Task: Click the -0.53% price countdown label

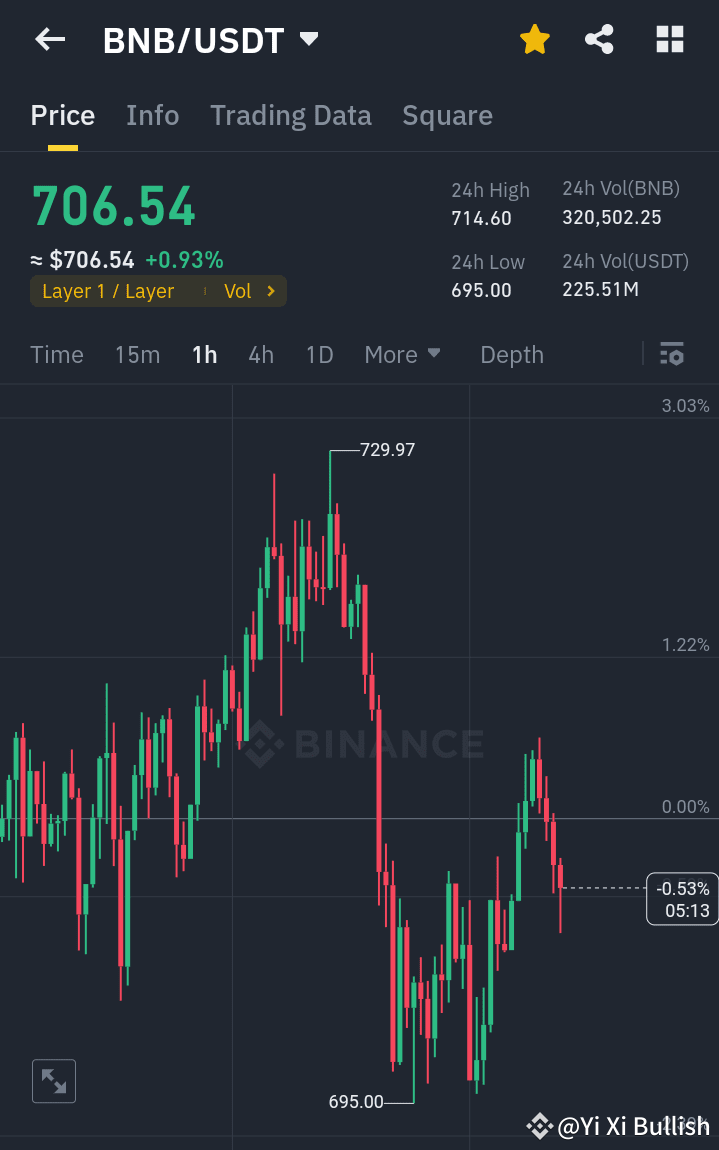Action: pyautogui.click(x=684, y=898)
